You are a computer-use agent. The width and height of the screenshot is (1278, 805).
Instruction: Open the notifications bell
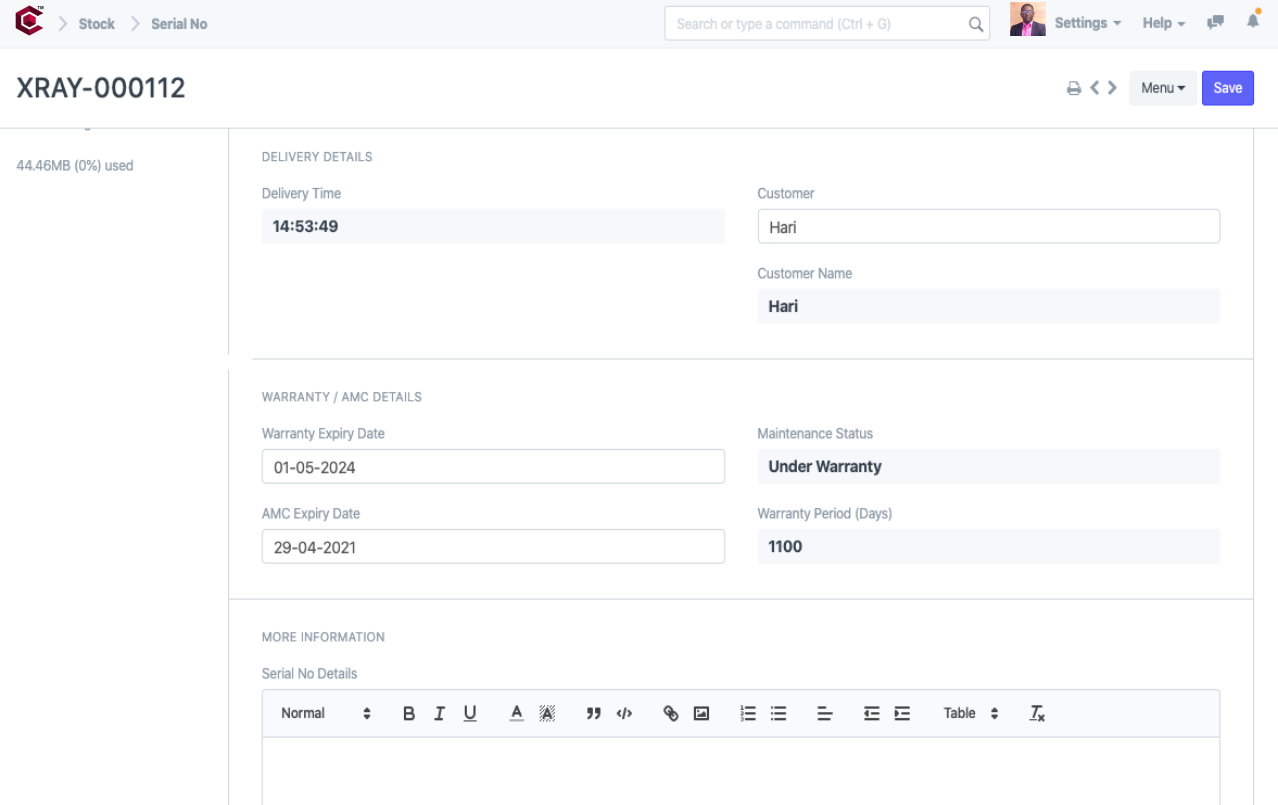[1253, 22]
